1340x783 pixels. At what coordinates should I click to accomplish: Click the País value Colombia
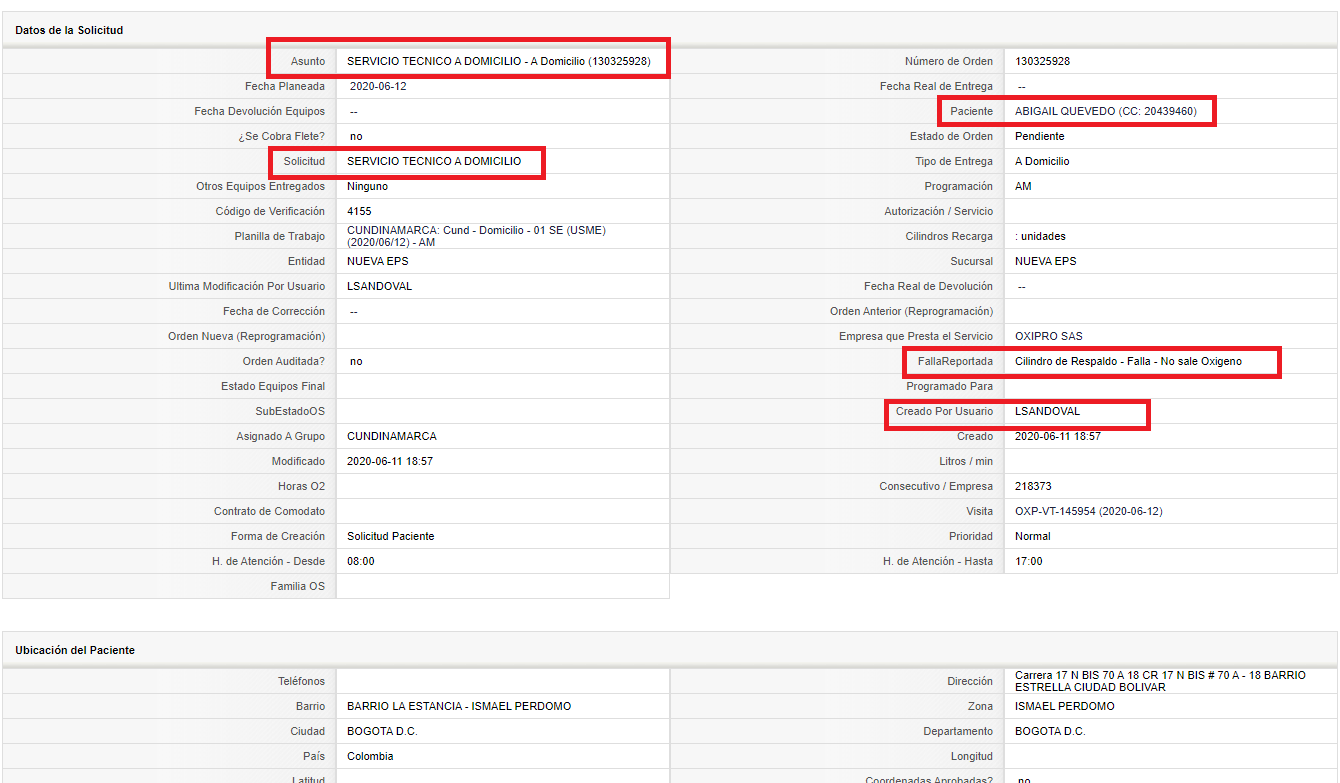[370, 756]
